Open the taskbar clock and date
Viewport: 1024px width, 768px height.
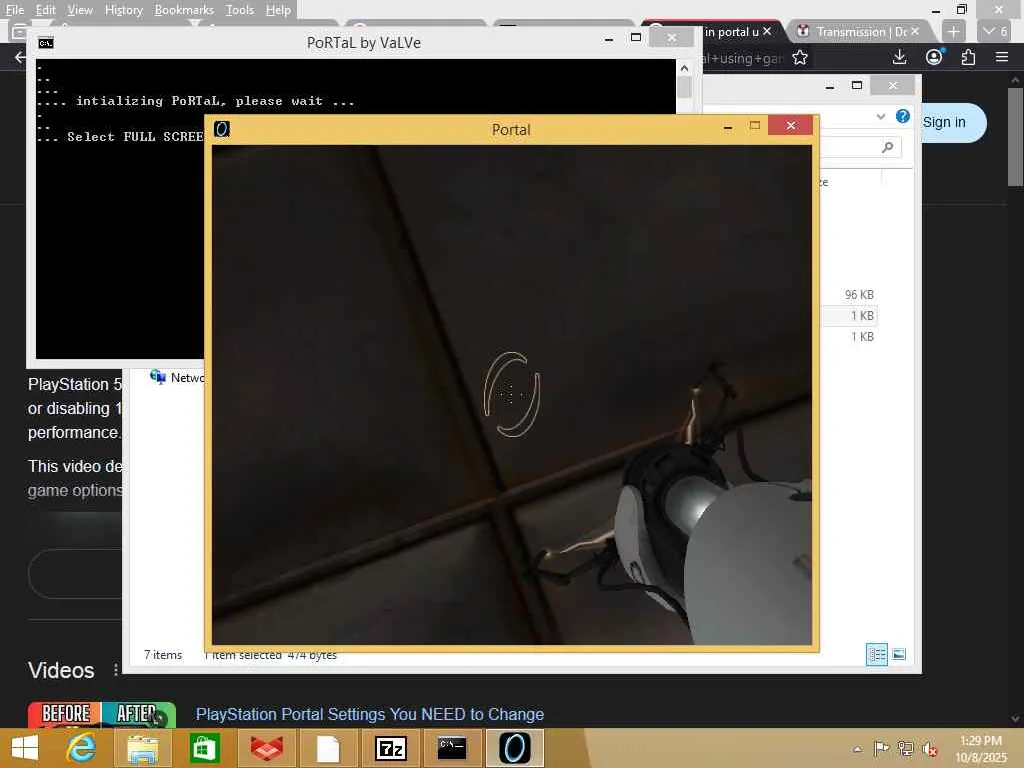(981, 748)
